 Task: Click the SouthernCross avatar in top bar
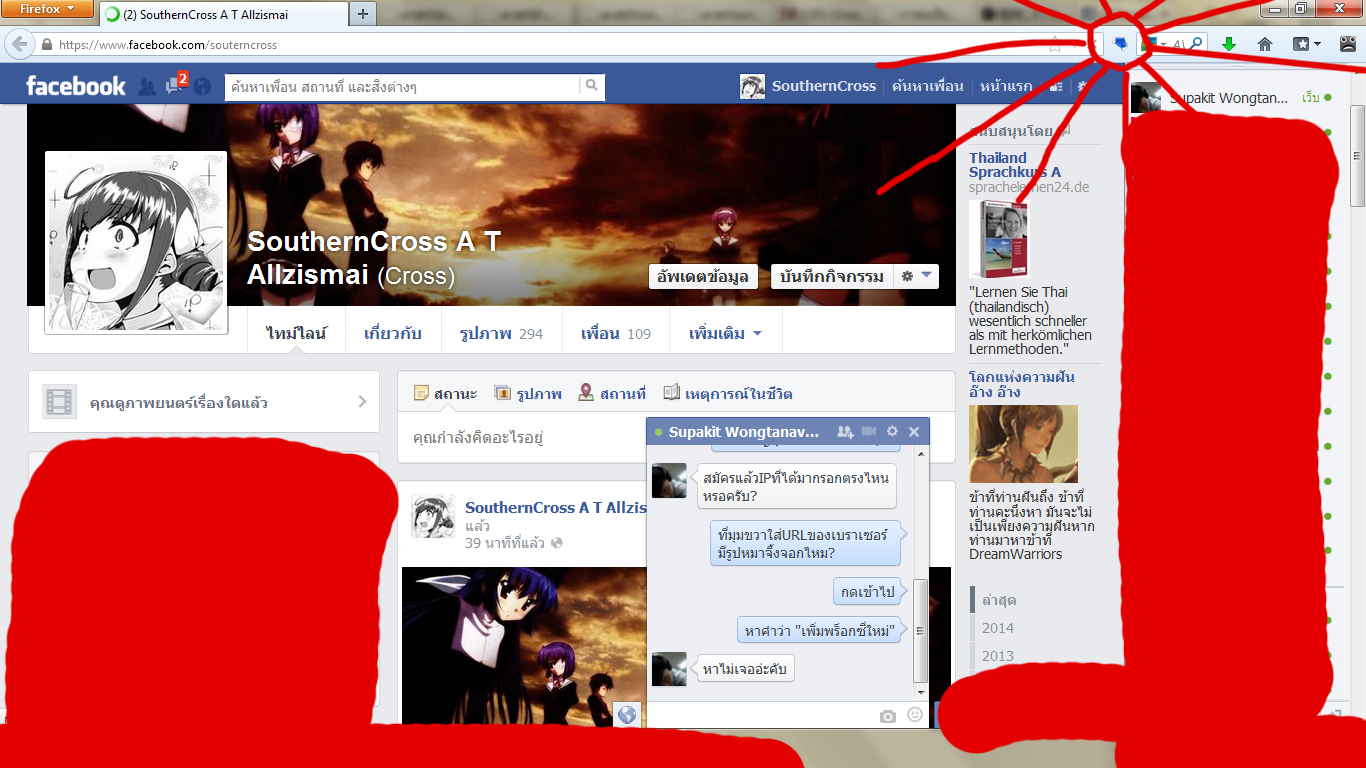click(752, 86)
